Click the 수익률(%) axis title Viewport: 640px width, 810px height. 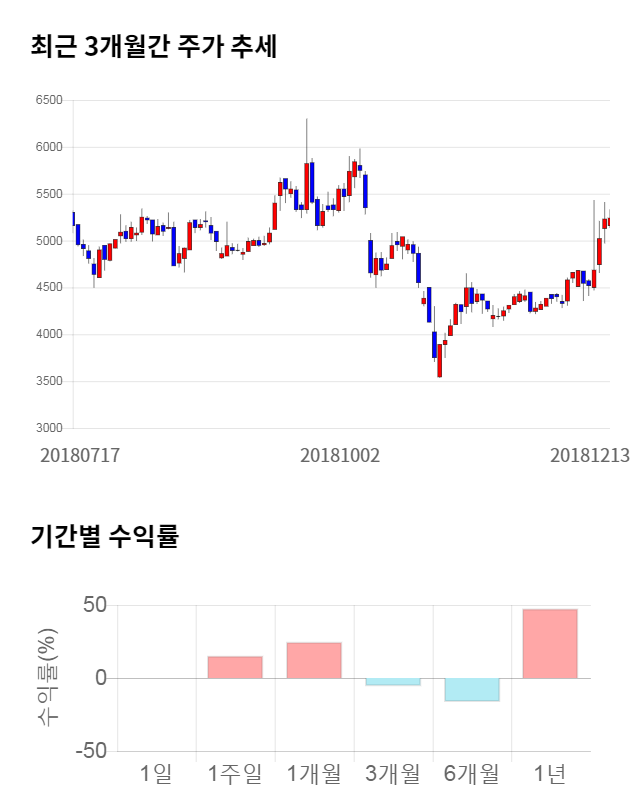click(x=47, y=677)
